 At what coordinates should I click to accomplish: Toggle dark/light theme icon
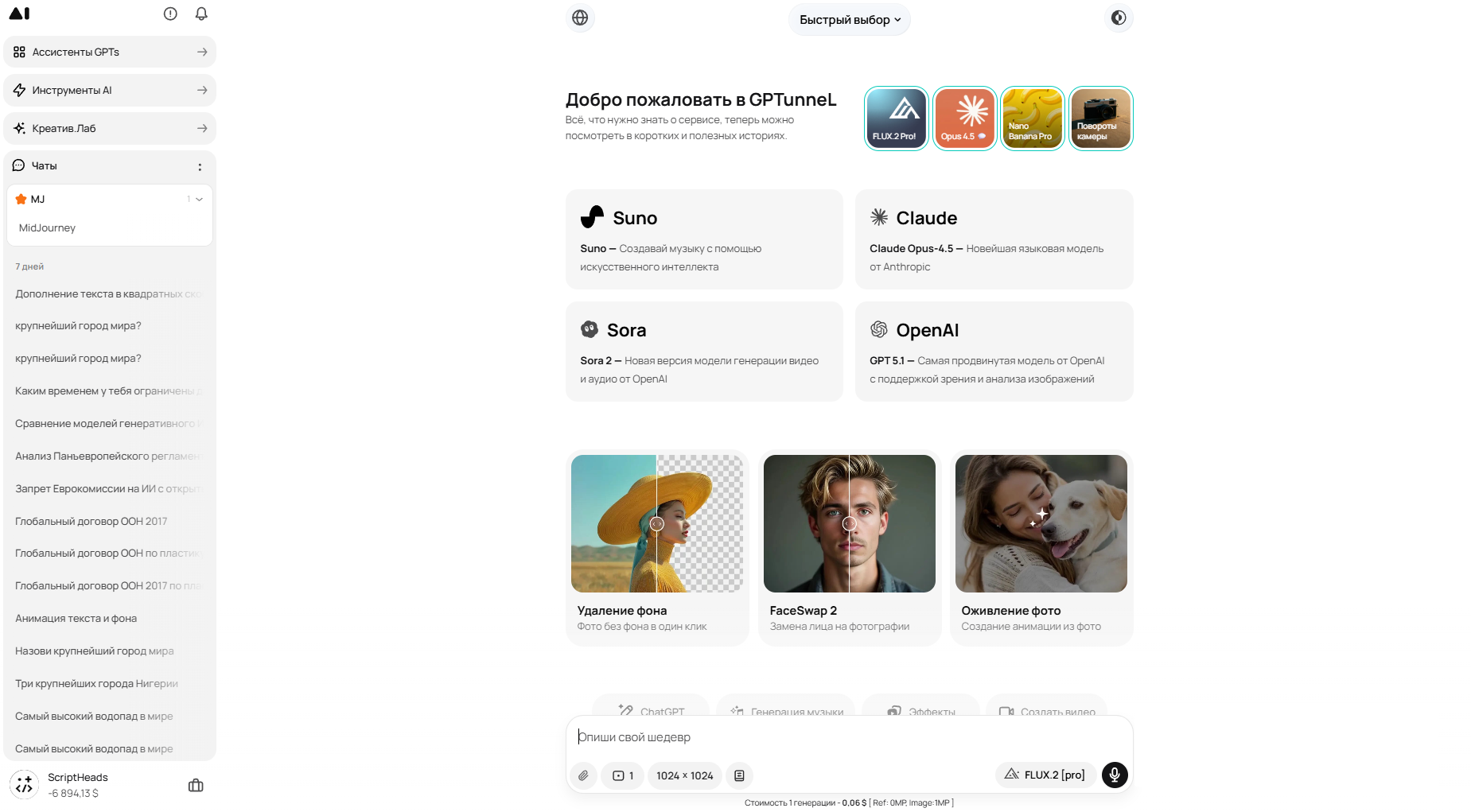pyautogui.click(x=1119, y=17)
